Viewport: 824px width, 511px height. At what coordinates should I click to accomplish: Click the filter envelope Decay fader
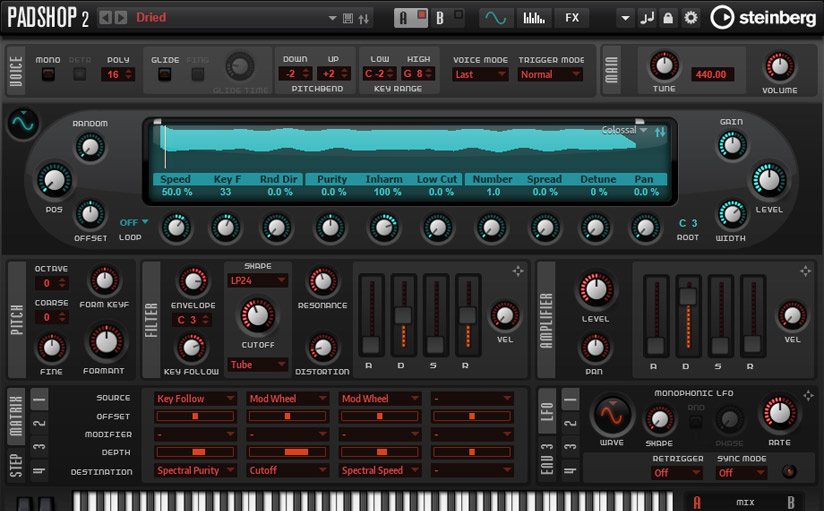(403, 314)
